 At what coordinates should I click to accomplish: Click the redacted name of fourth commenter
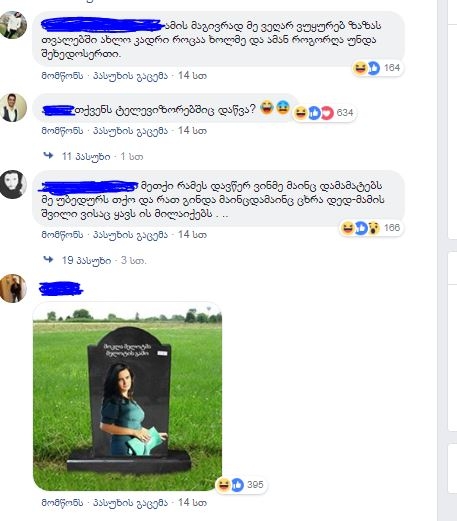pos(61,289)
